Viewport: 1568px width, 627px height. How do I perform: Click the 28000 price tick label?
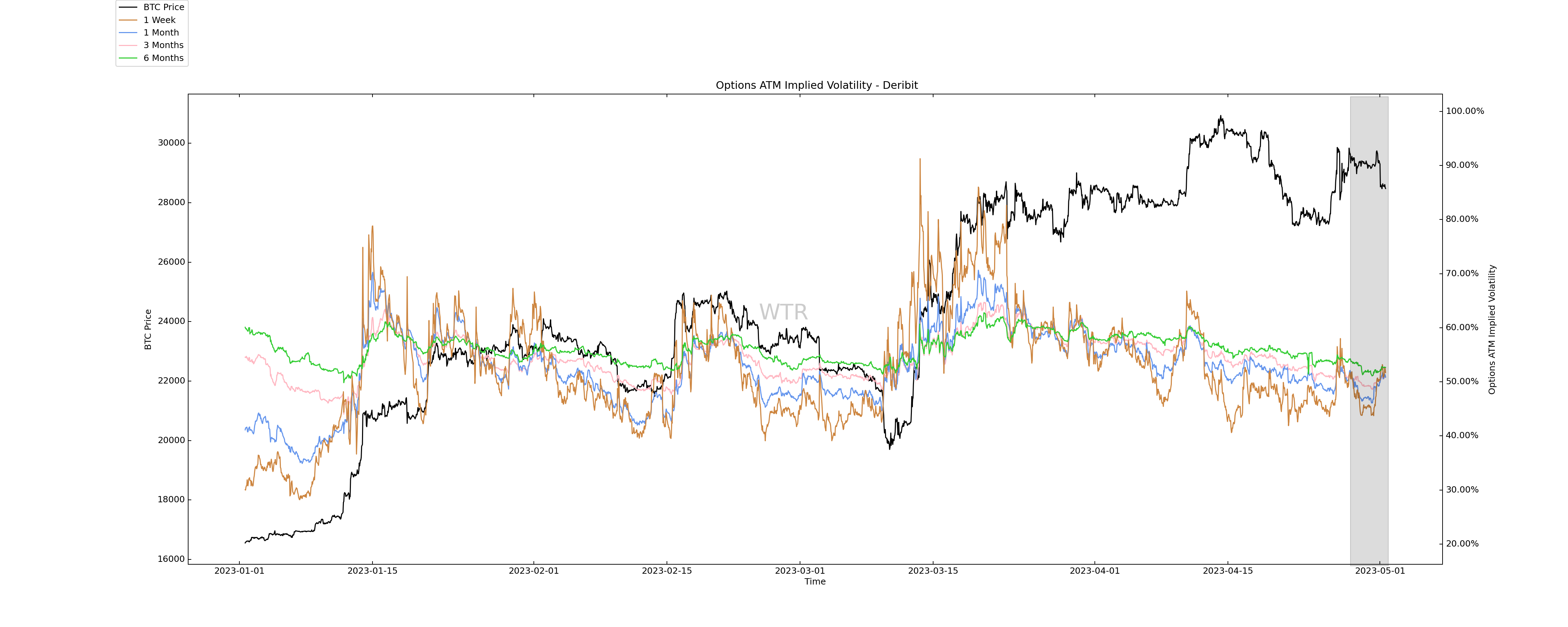[x=171, y=202]
